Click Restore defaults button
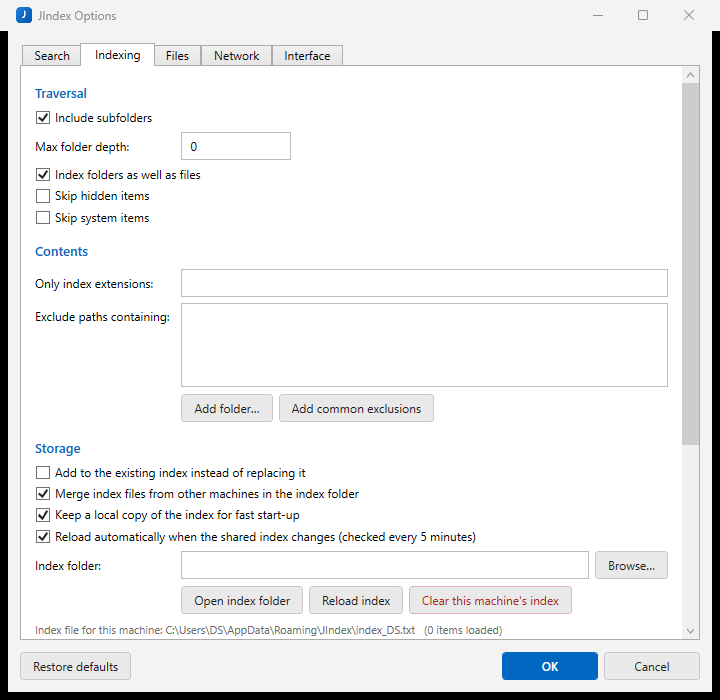720x700 pixels. click(75, 666)
